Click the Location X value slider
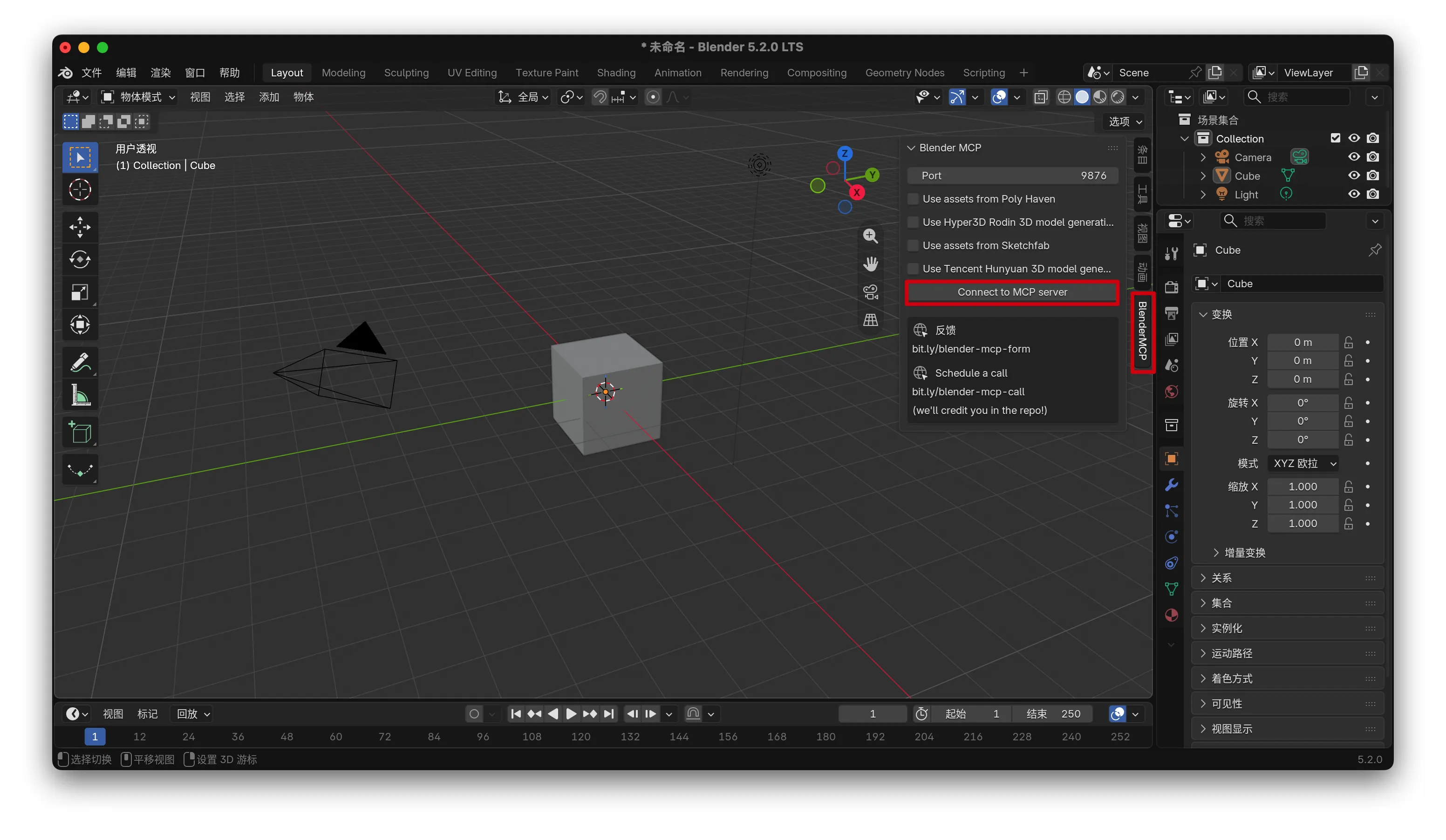 pos(1303,342)
